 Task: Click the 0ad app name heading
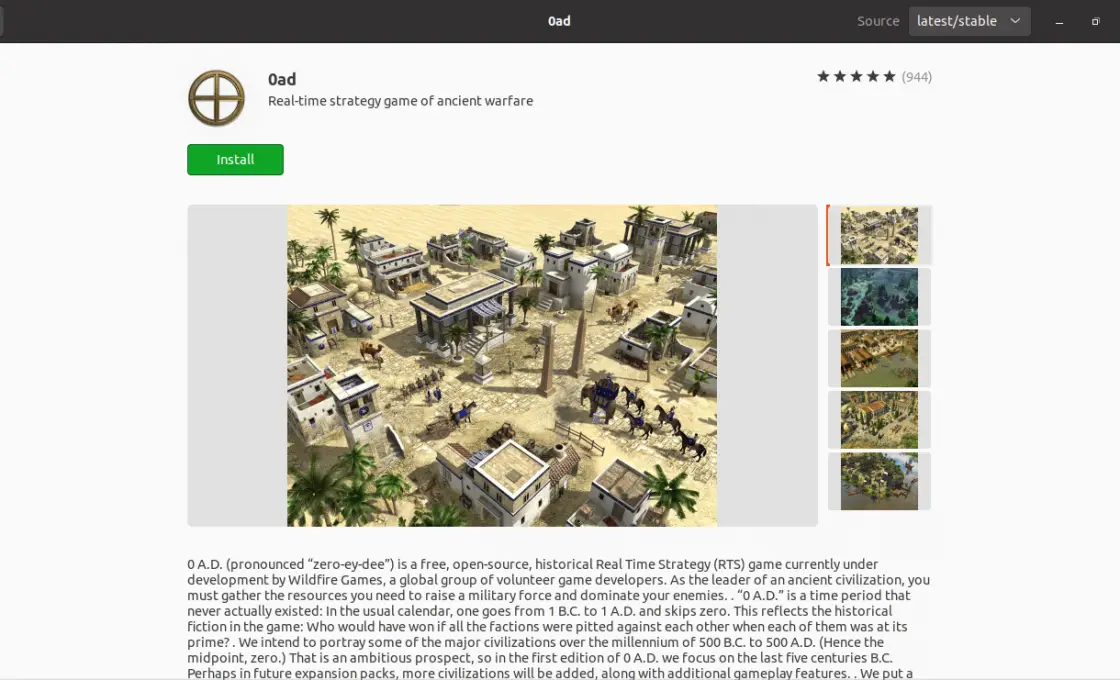pos(282,79)
